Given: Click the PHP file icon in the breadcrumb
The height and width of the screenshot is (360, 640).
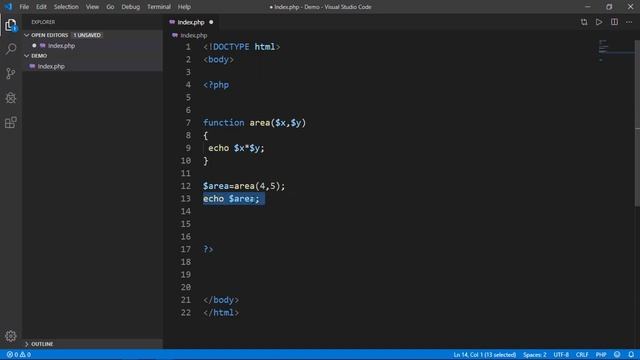Looking at the screenshot, I should pos(175,36).
